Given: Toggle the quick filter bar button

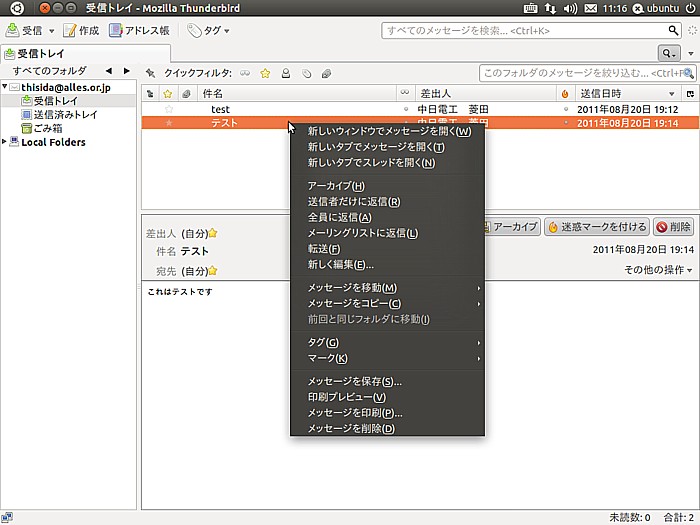Looking at the screenshot, I should click(x=668, y=53).
